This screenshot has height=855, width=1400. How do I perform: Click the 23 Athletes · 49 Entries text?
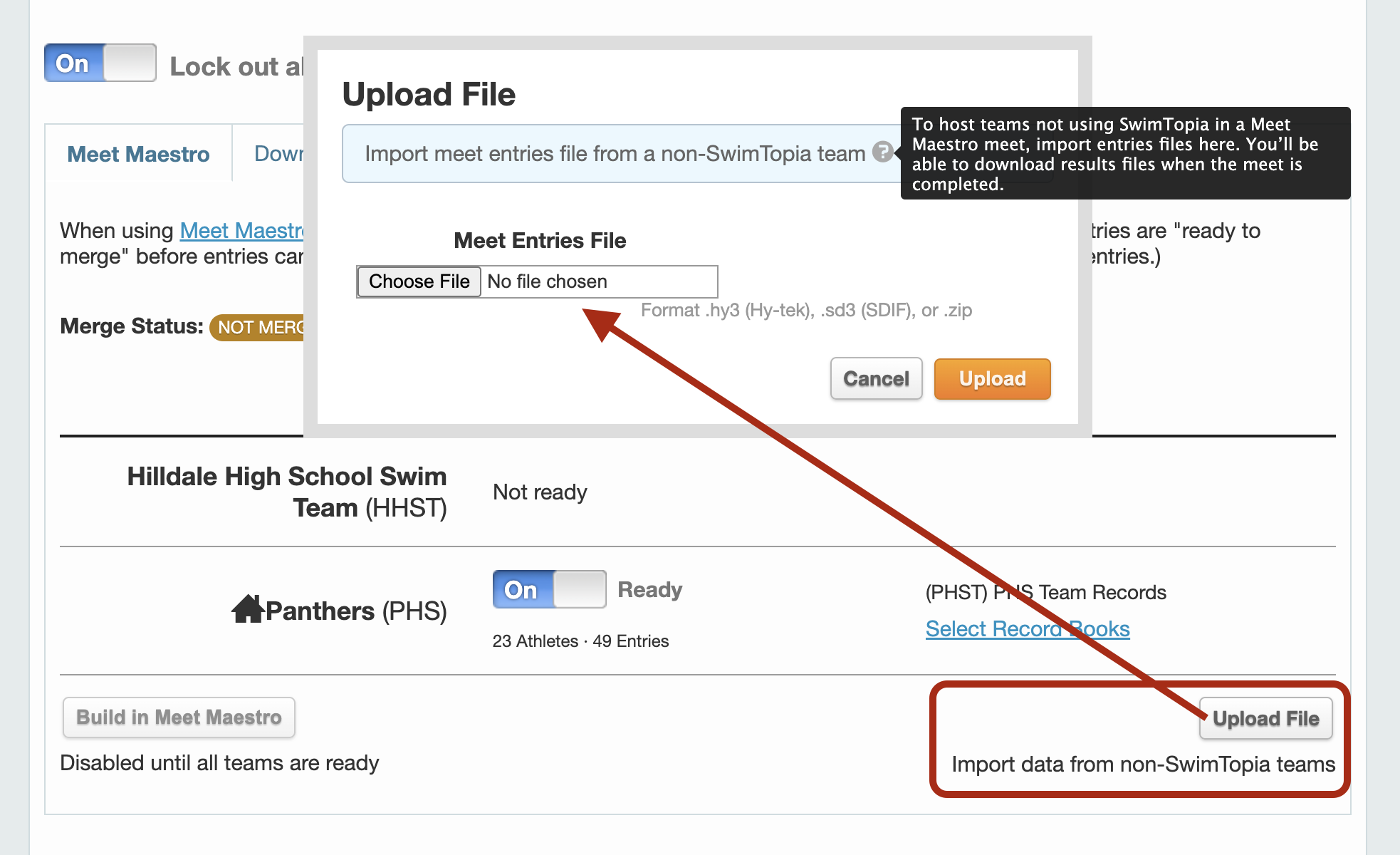tap(580, 641)
